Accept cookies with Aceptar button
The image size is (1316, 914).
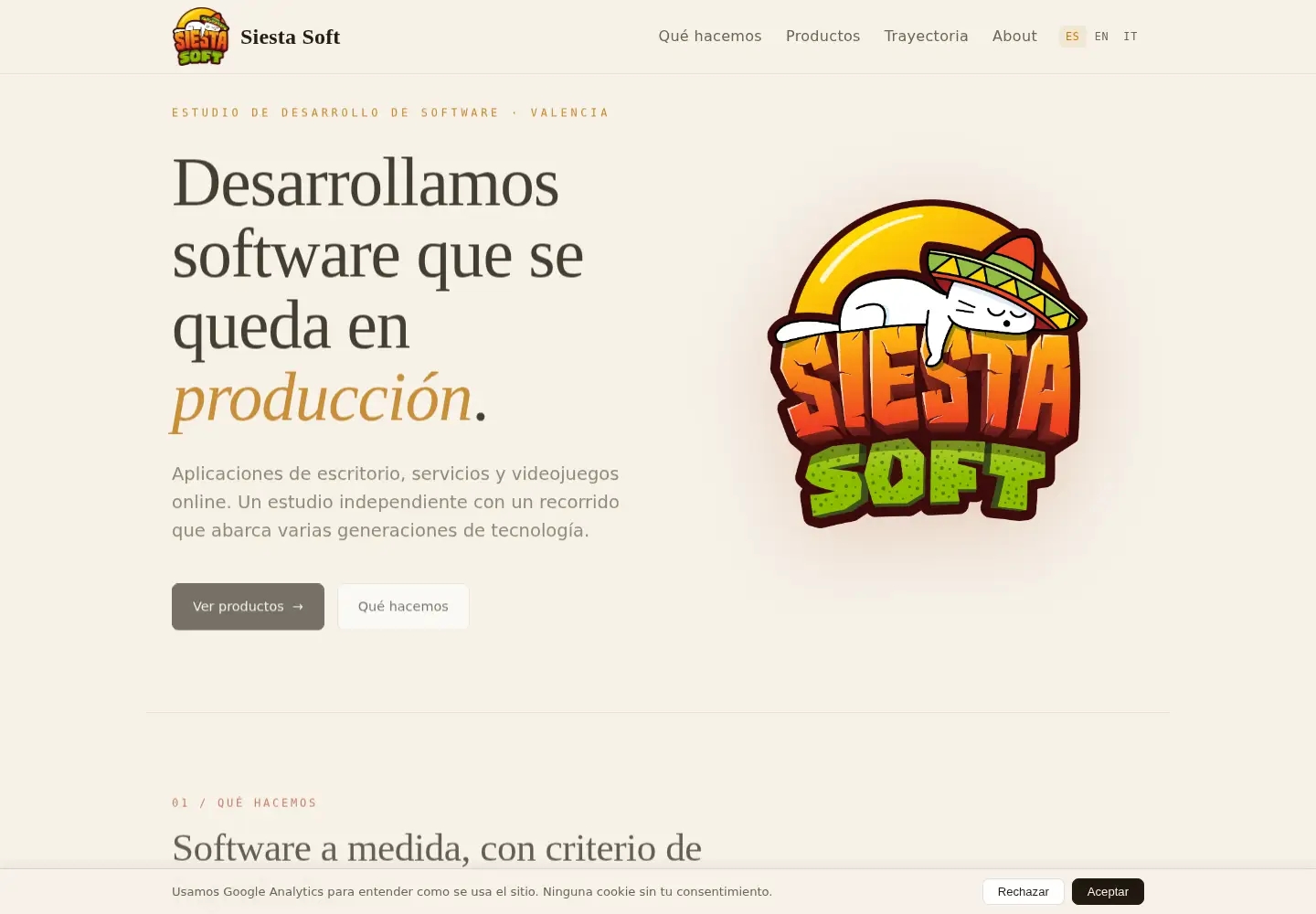pos(1108,891)
